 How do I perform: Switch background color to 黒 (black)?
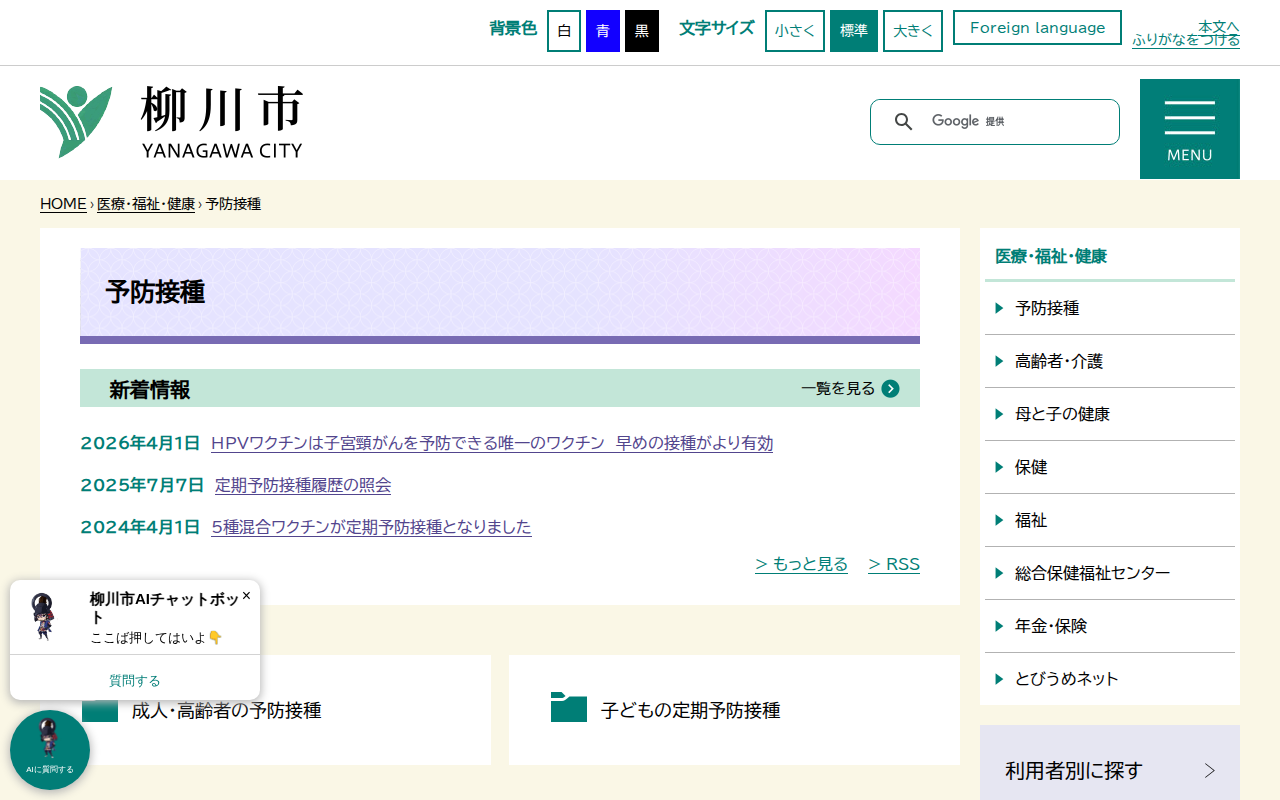point(641,30)
